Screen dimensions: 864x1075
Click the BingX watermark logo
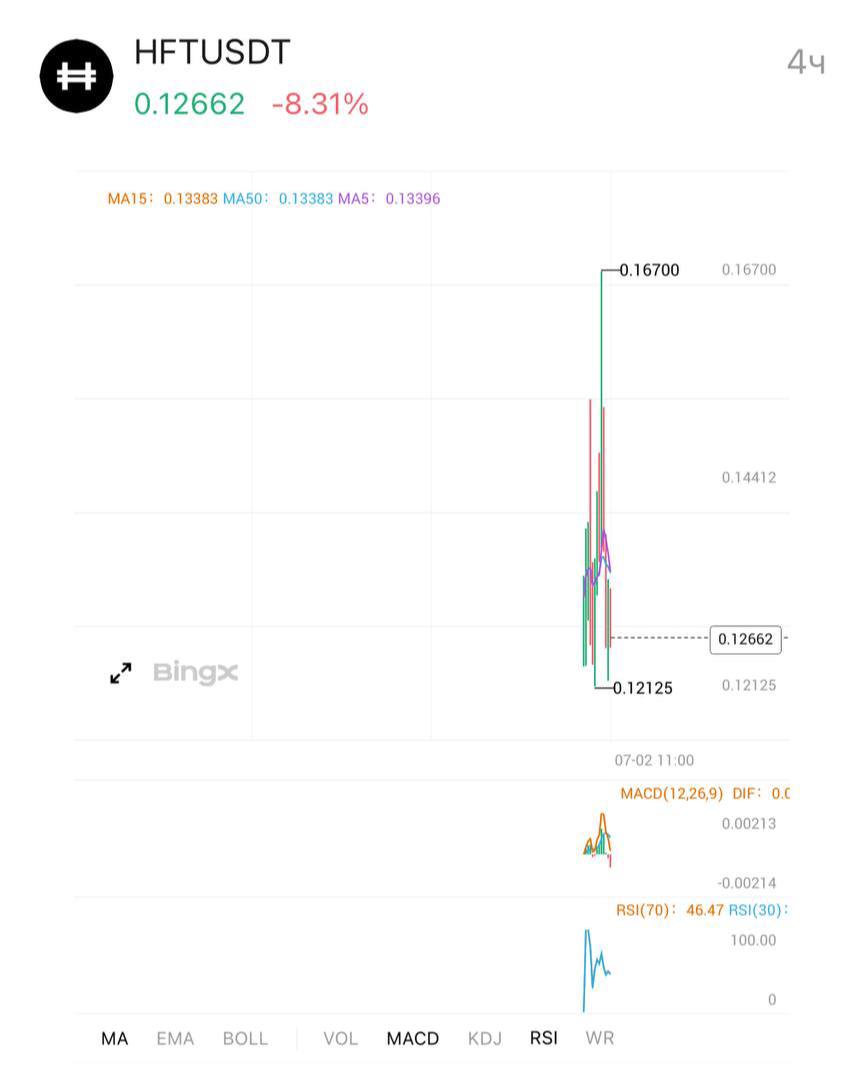tap(195, 673)
